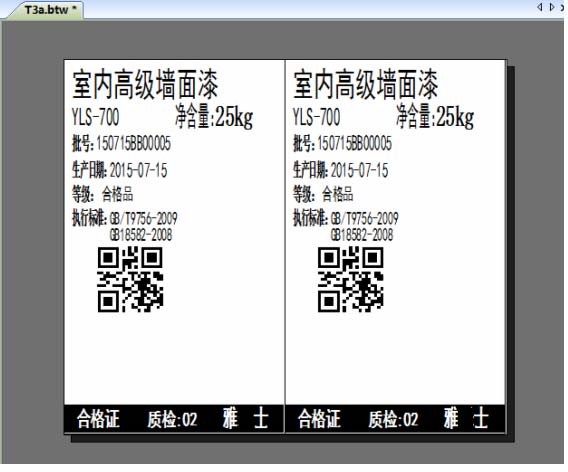This screenshot has height=472, width=568.
Task: Select left label title 室内高级墙面漆
Action: point(145,85)
